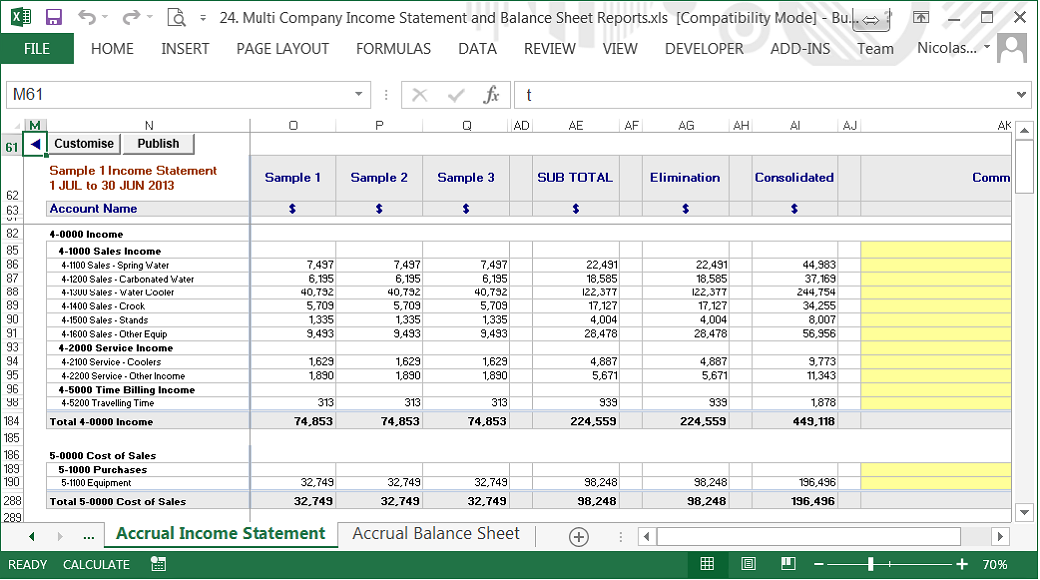Click the Insert Function fx icon
This screenshot has width=1040, height=580.
(x=491, y=95)
